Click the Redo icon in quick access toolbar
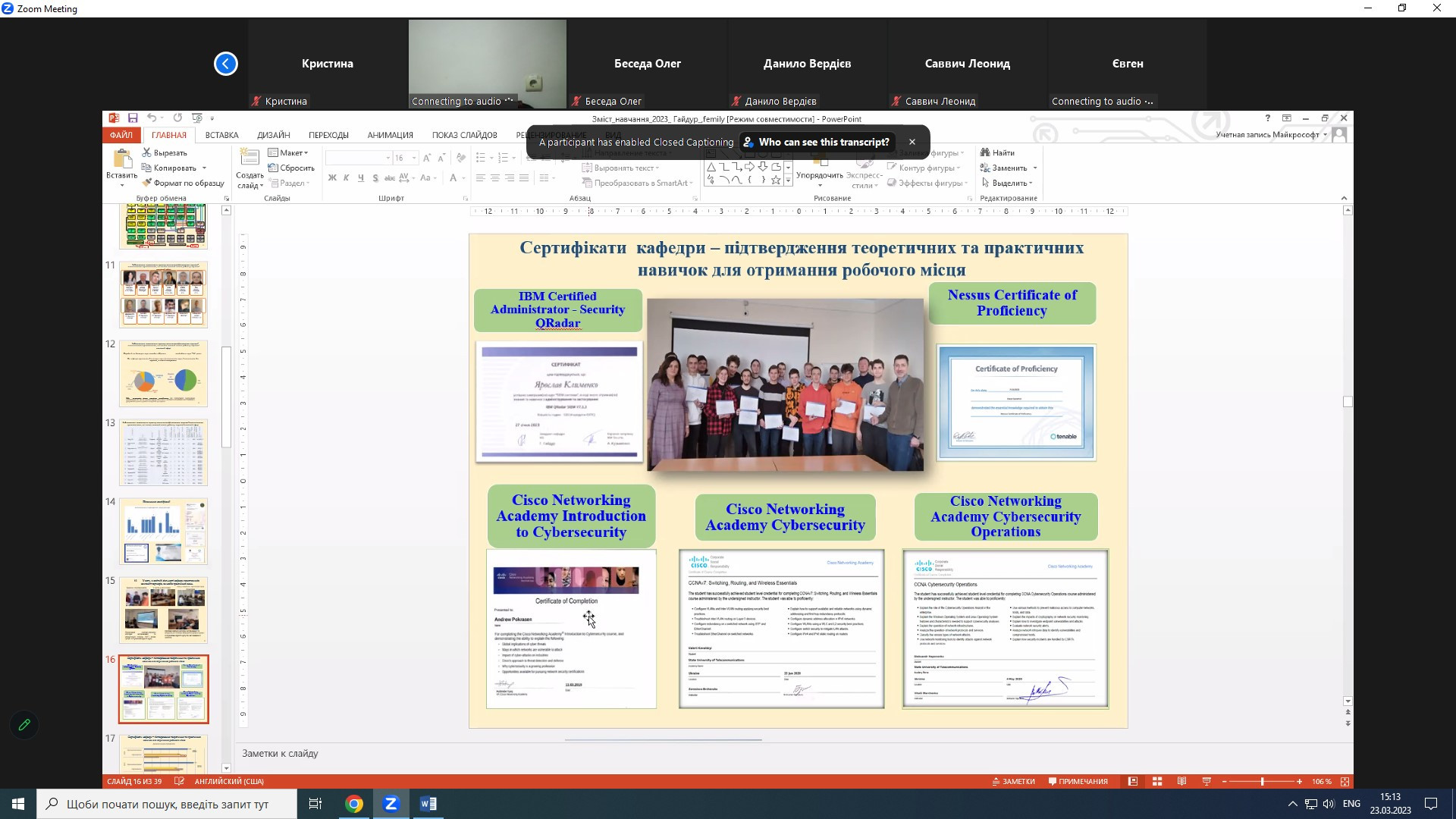This screenshot has width=1456, height=819. coord(177,118)
